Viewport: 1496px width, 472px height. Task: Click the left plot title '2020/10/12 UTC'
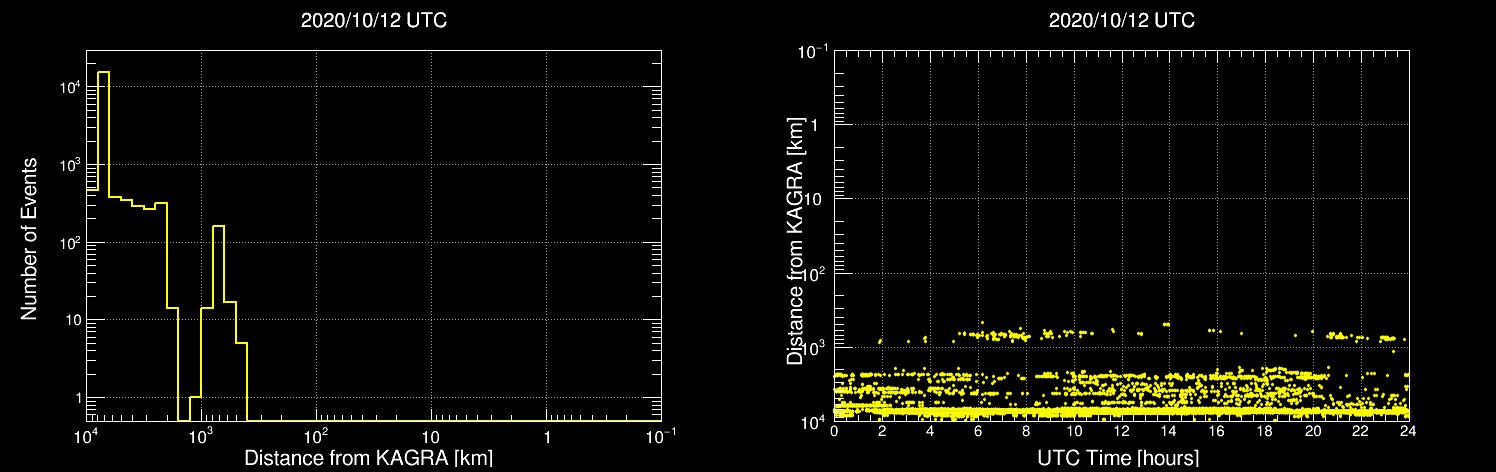click(373, 21)
